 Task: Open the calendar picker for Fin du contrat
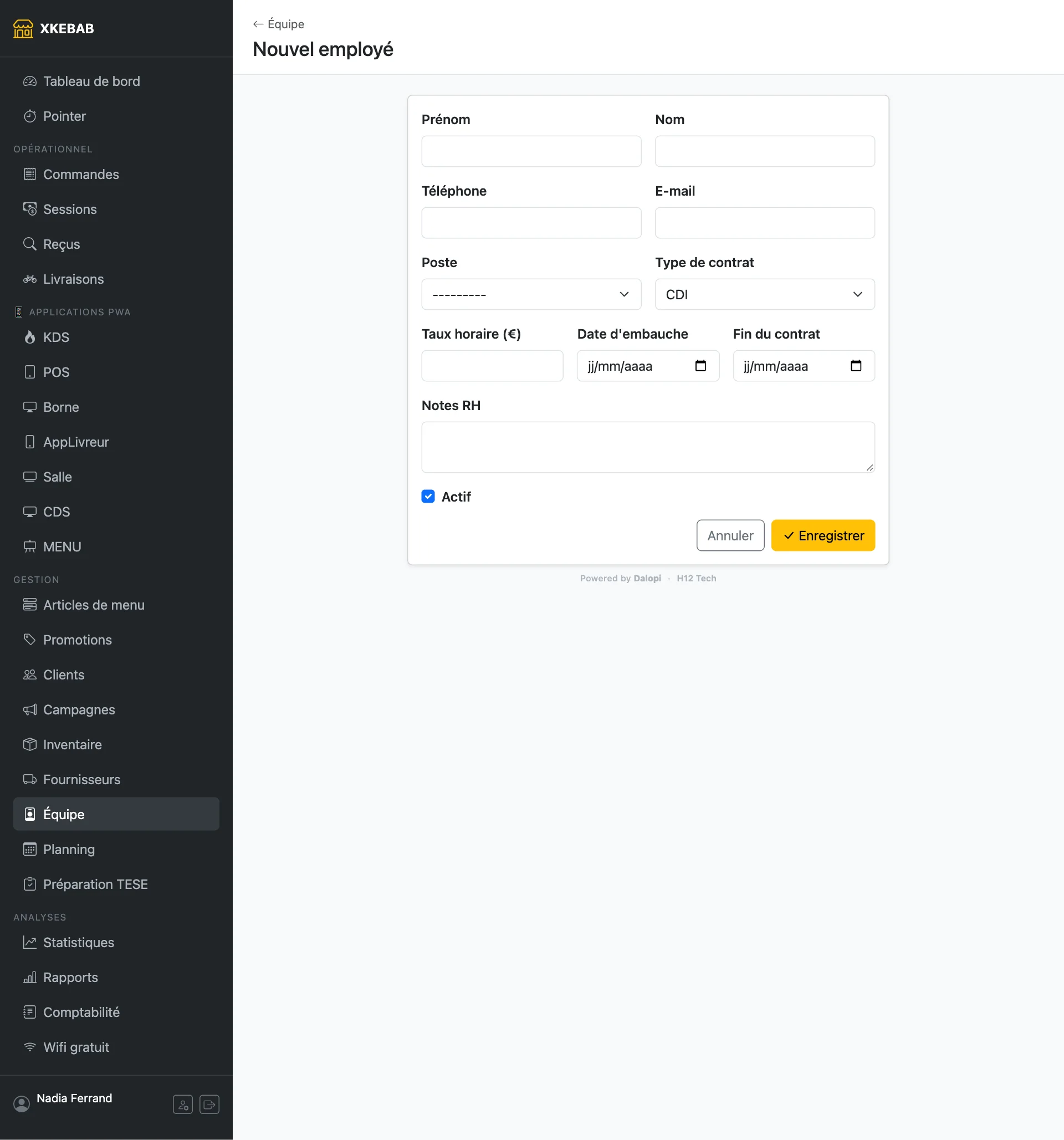point(855,366)
